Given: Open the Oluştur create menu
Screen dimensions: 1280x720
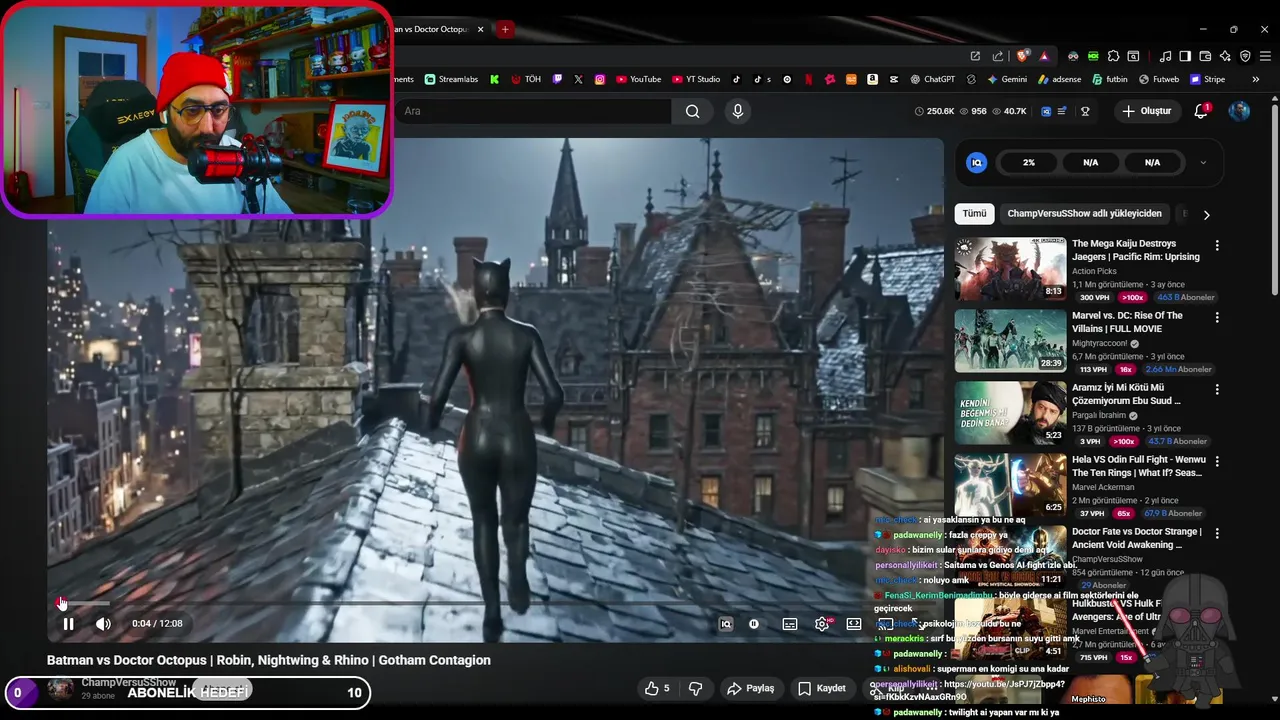Looking at the screenshot, I should pyautogui.click(x=1146, y=111).
